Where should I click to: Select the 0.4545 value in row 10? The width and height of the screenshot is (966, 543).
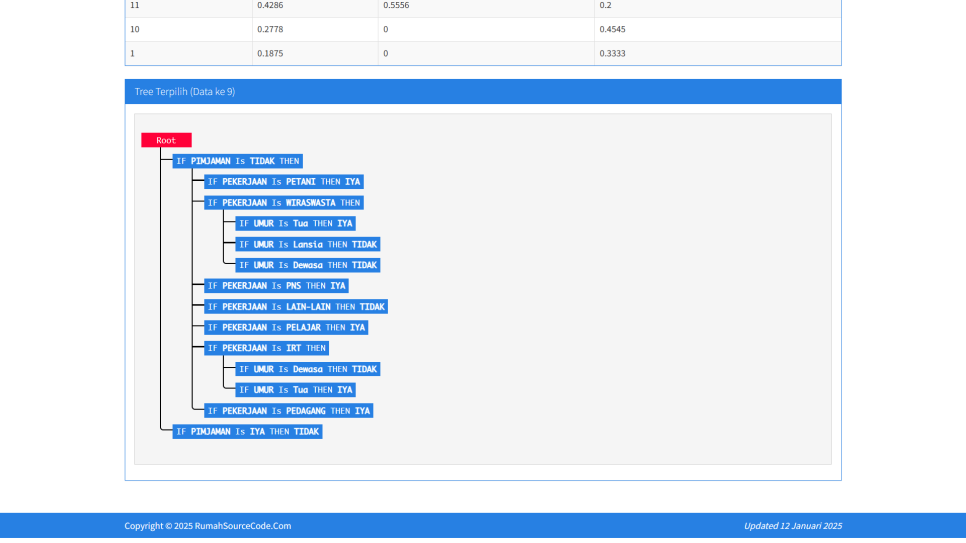612,29
